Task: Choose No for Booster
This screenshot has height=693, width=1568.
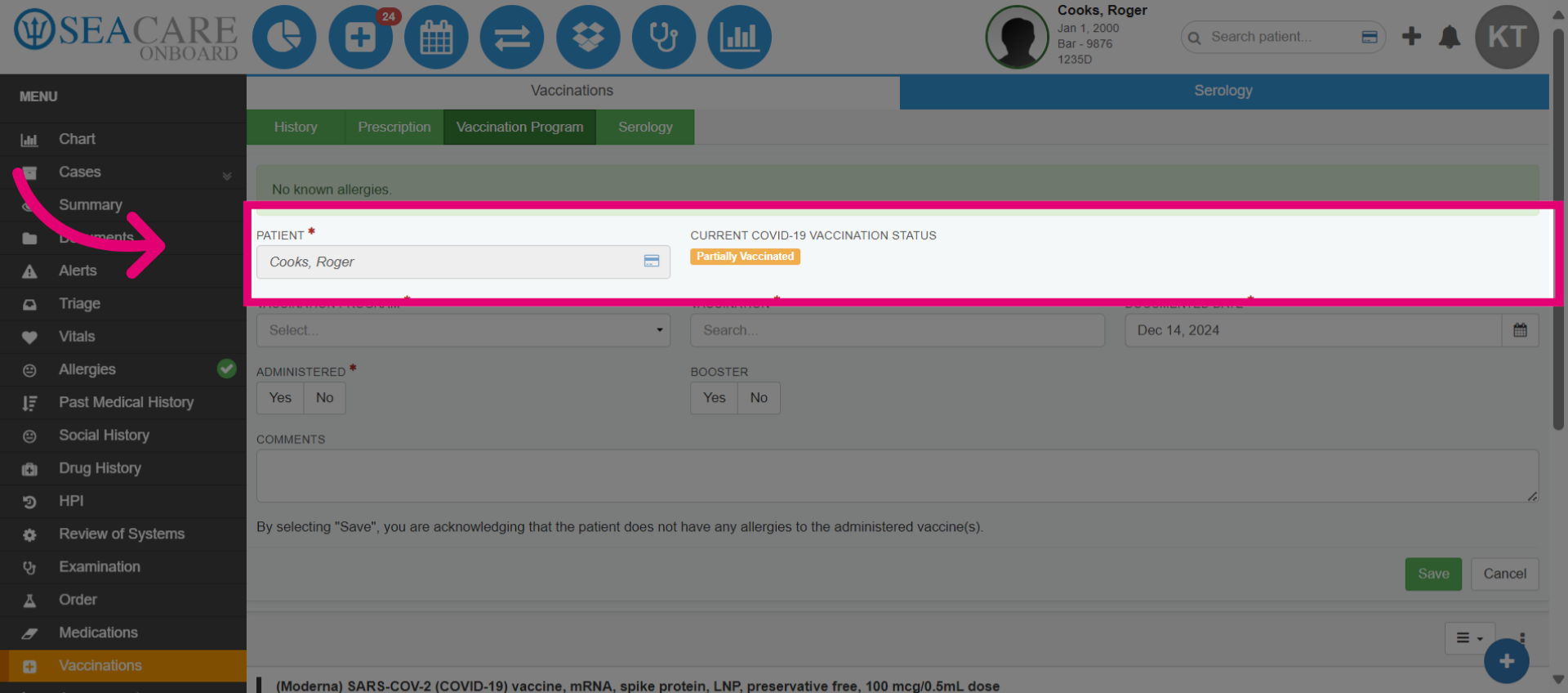Action: 759,398
